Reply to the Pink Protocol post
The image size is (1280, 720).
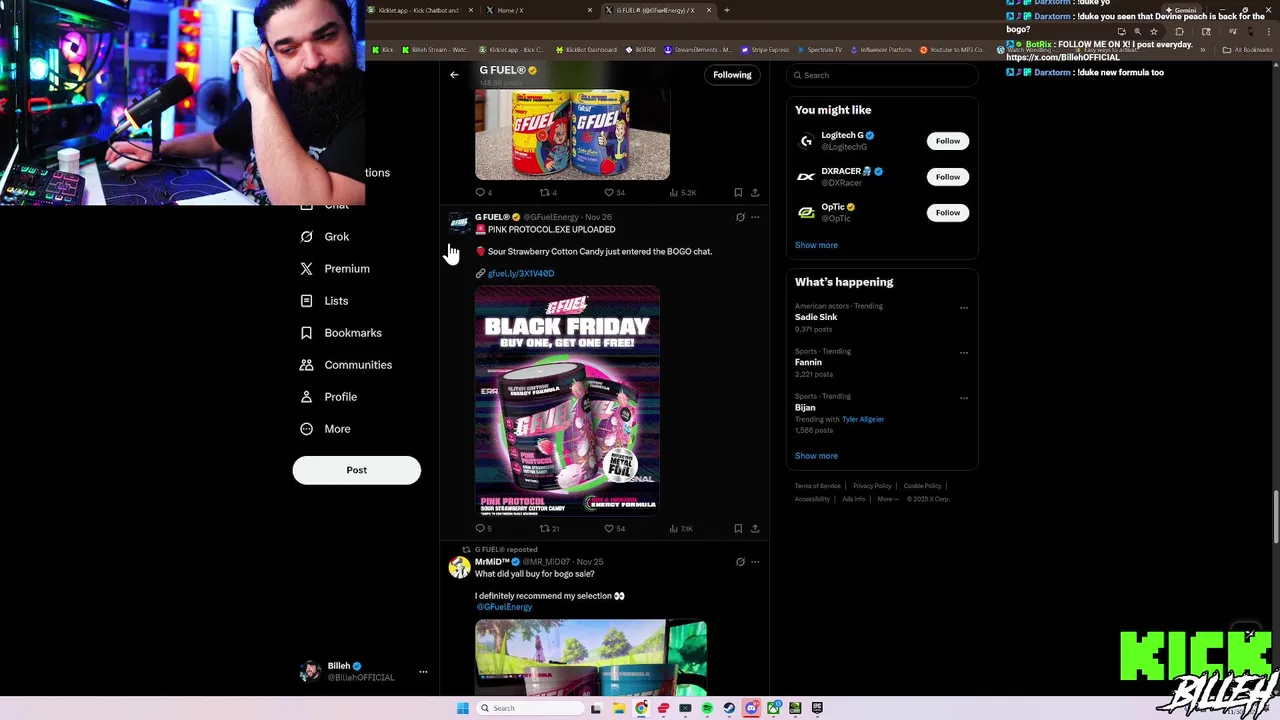pyautogui.click(x=483, y=528)
